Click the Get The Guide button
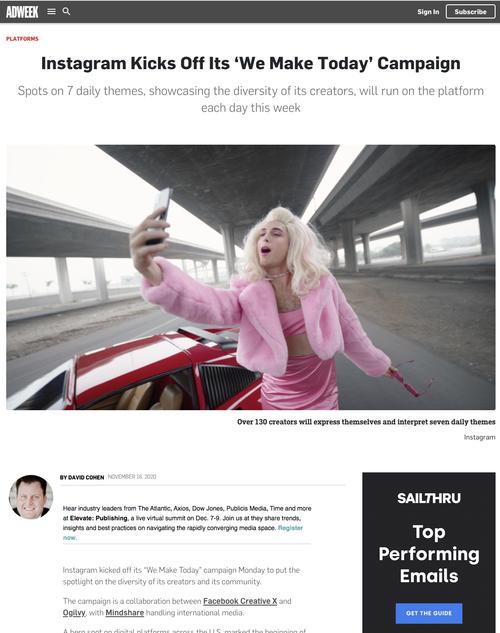The image size is (500, 633). click(x=429, y=613)
